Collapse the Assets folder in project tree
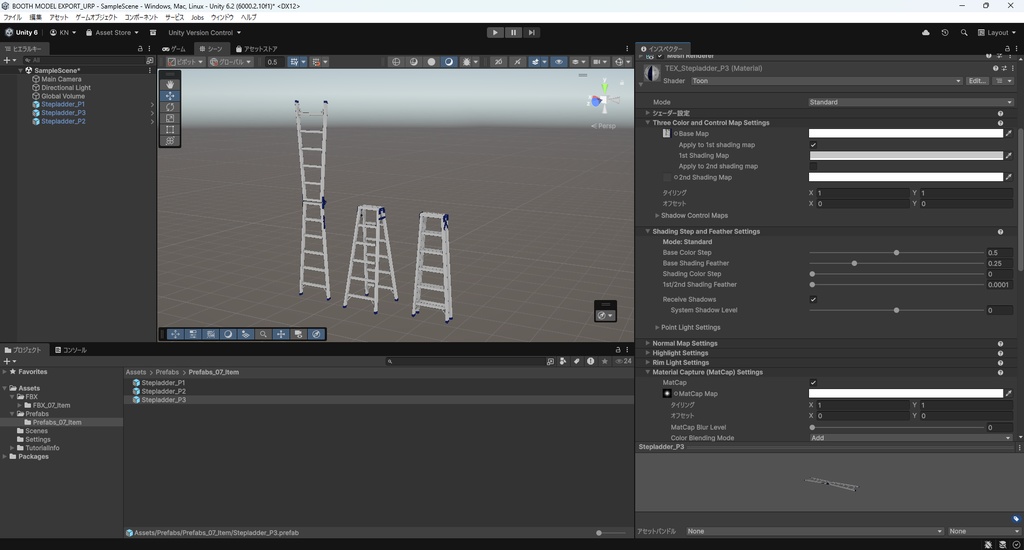This screenshot has height=550, width=1024. (5, 388)
